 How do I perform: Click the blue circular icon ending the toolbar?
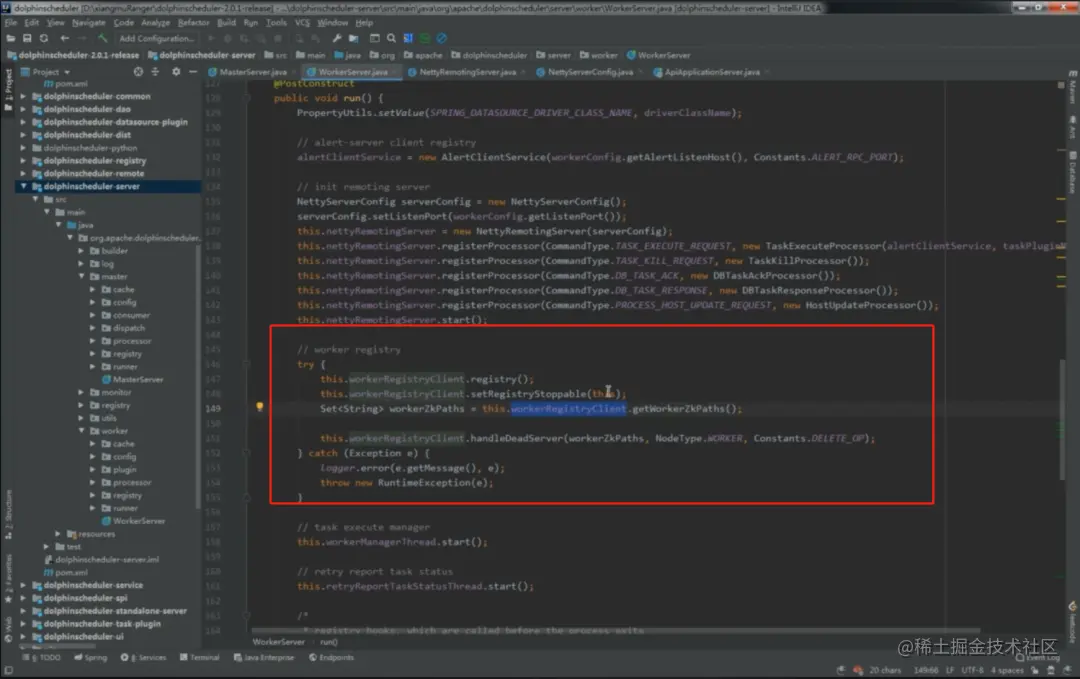(442, 39)
